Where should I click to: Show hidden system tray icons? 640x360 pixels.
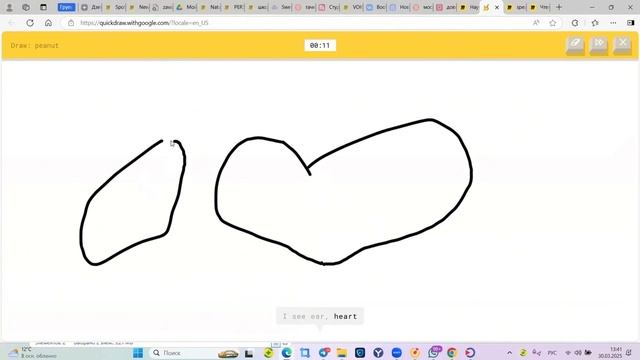[509, 353]
